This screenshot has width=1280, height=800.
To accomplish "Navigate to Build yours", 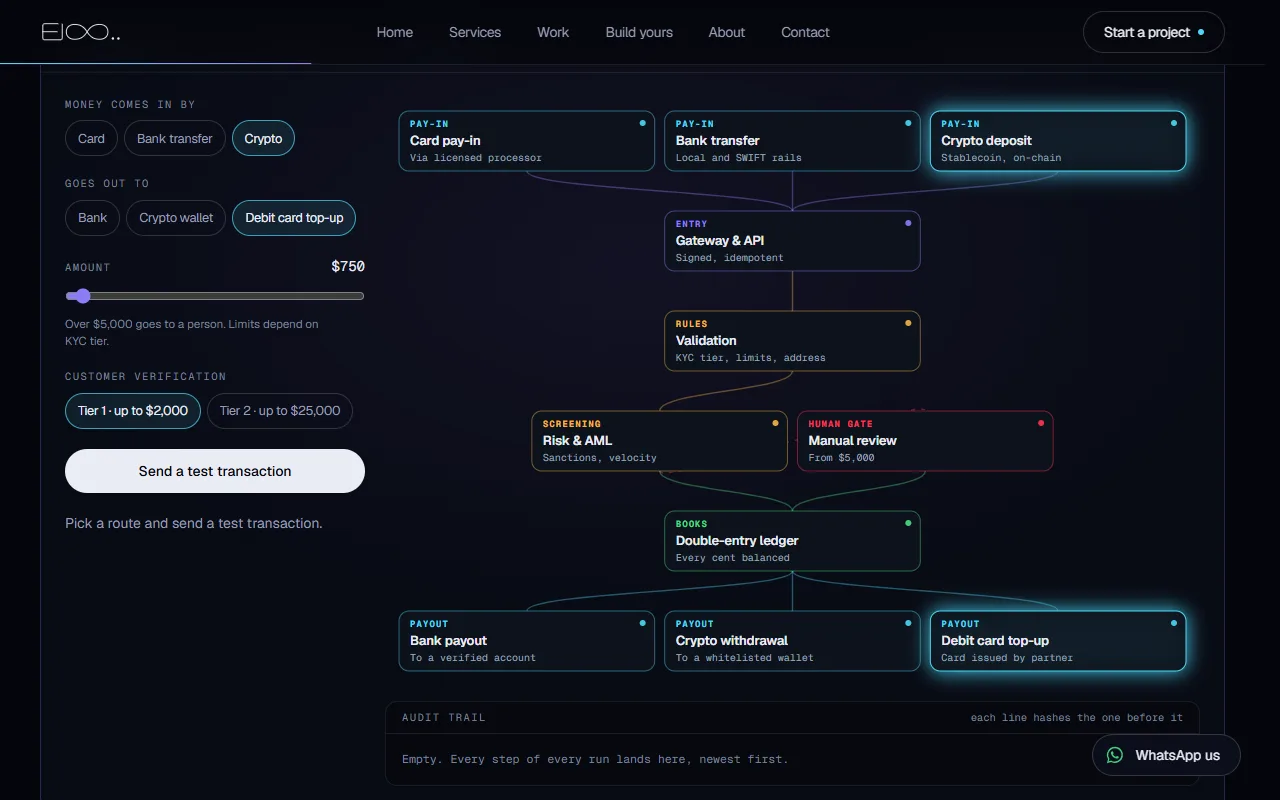I will click(639, 32).
